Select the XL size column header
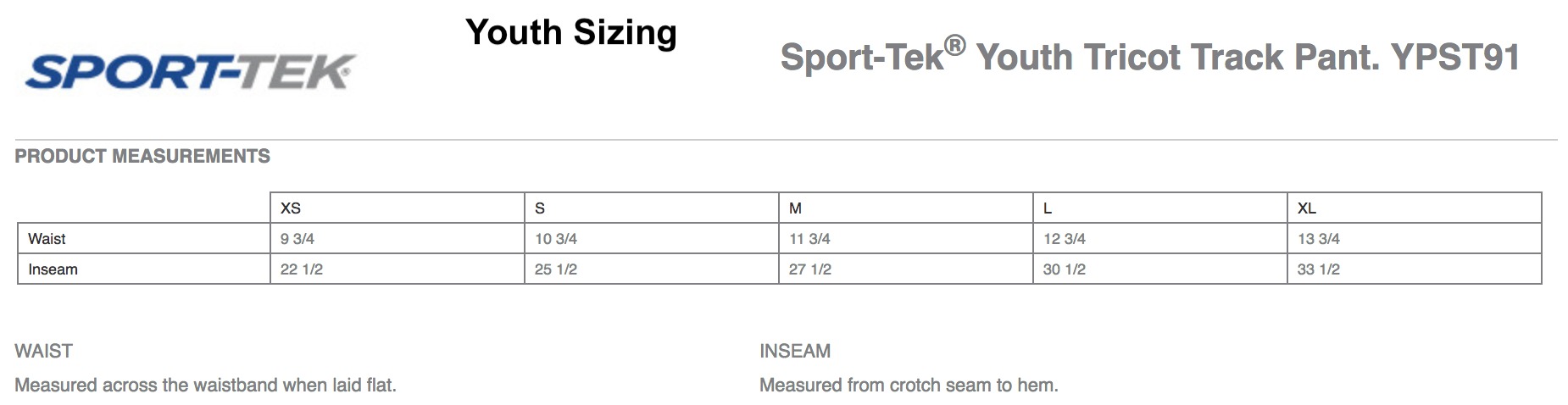1568x405 pixels. [x=1307, y=208]
